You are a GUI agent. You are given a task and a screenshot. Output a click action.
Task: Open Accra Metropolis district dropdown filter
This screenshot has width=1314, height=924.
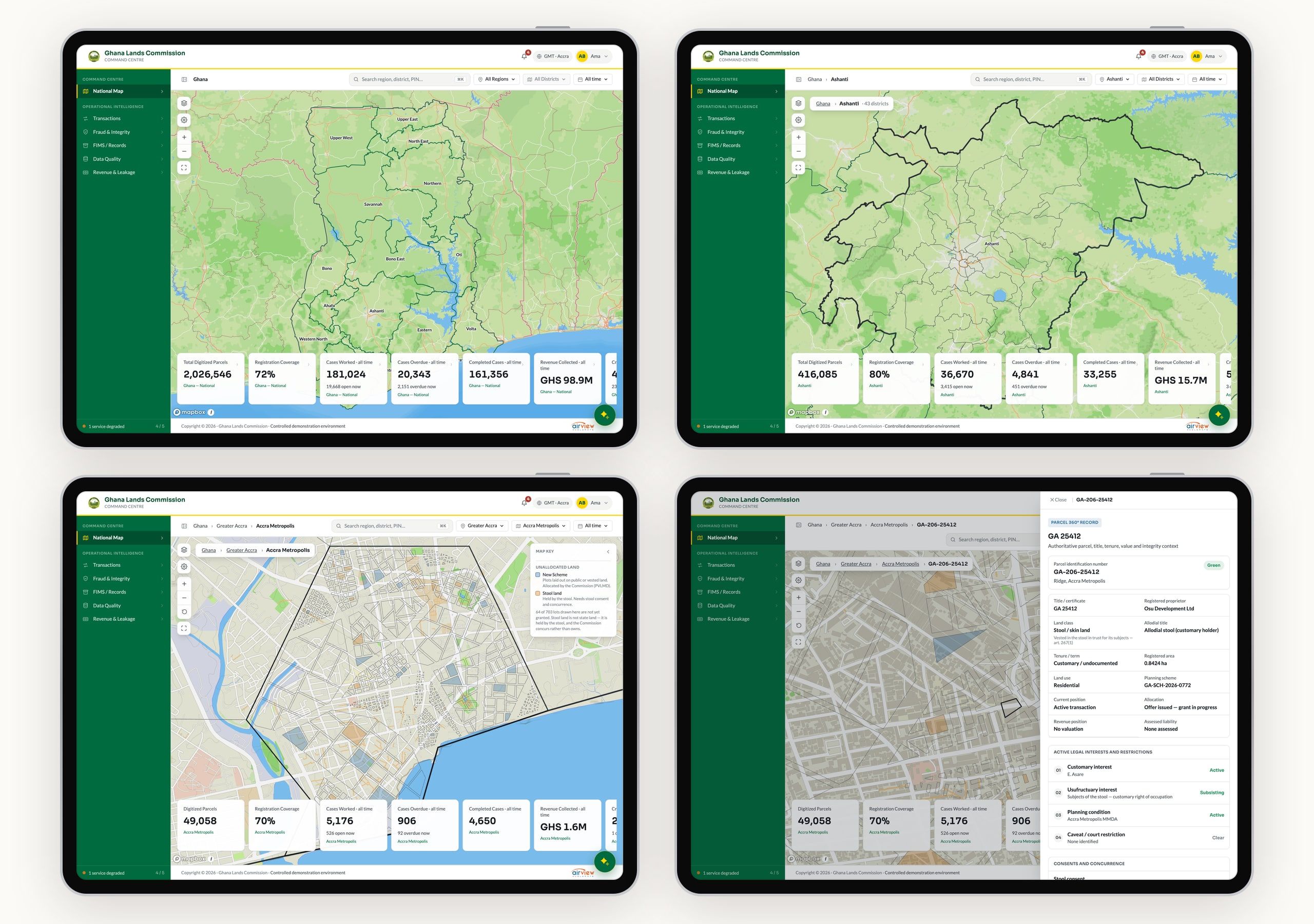[541, 526]
